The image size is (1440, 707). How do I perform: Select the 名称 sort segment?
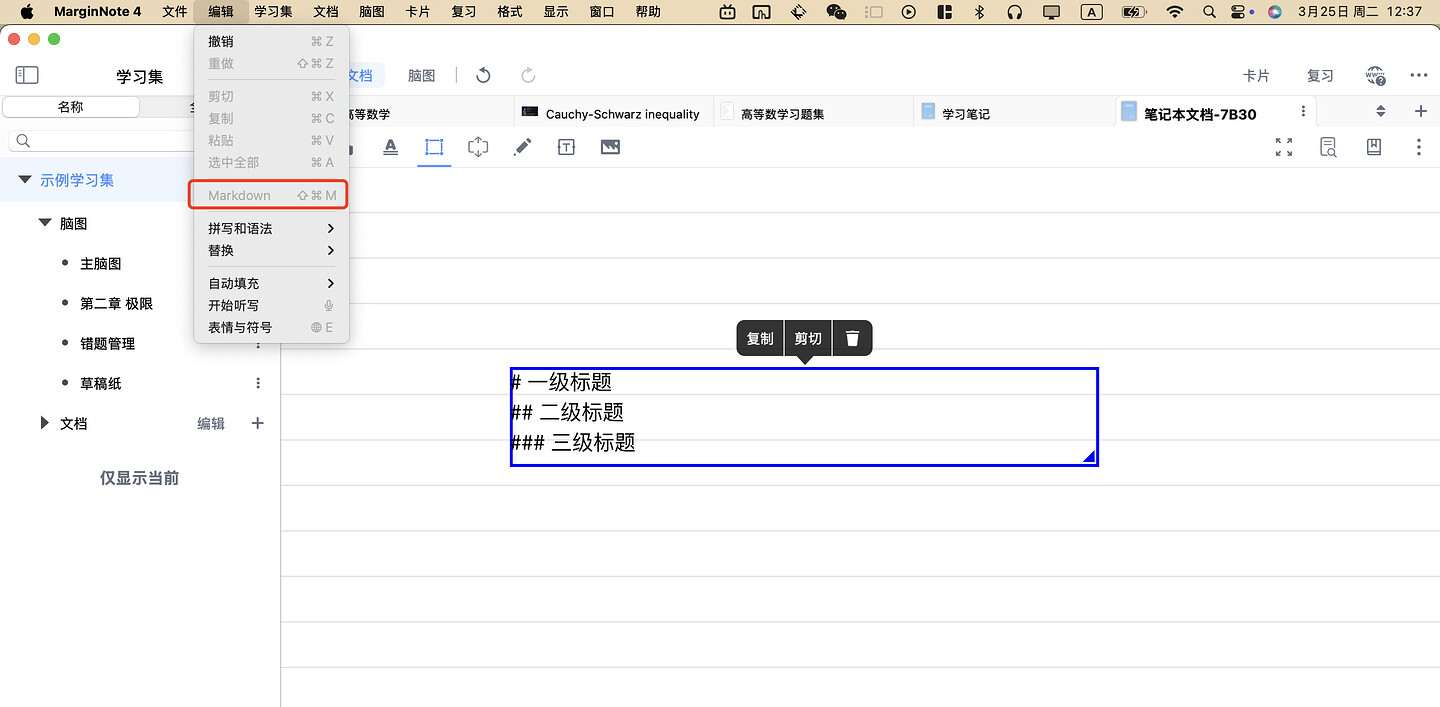coord(71,107)
